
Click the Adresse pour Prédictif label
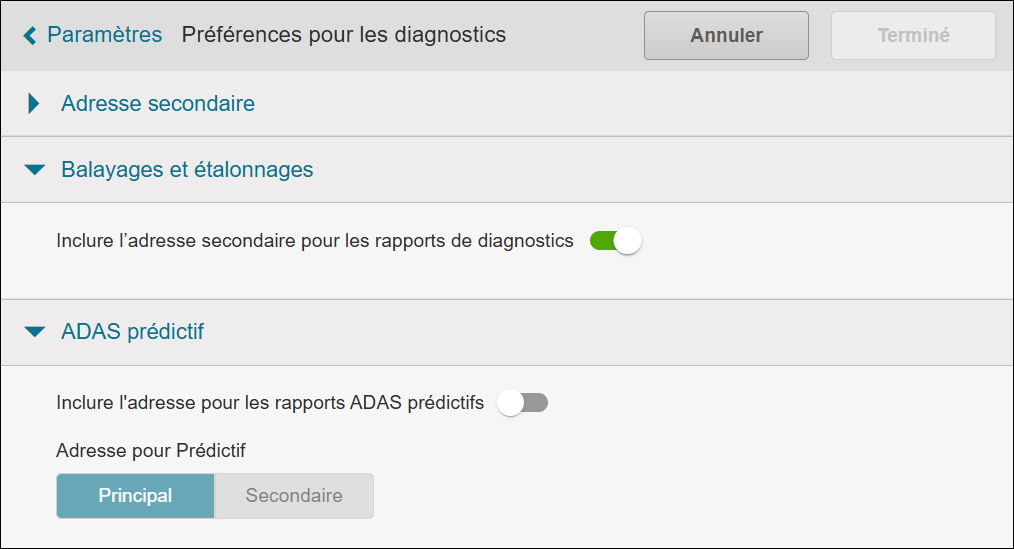coord(151,450)
